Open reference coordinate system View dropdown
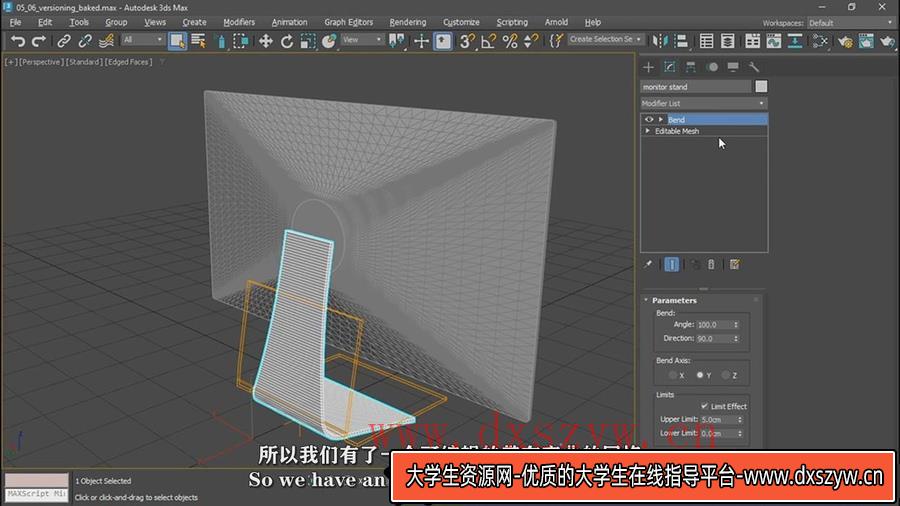Screen dimensions: 900x506 click(x=362, y=40)
